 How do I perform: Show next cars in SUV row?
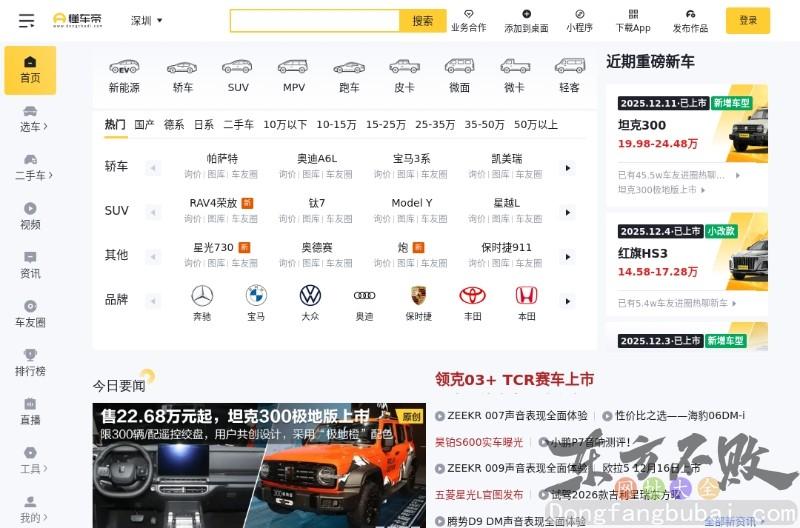(x=567, y=212)
